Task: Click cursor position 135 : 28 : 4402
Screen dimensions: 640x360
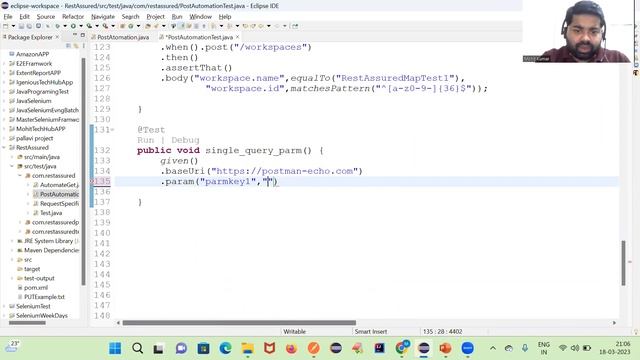Action: click(x=442, y=331)
